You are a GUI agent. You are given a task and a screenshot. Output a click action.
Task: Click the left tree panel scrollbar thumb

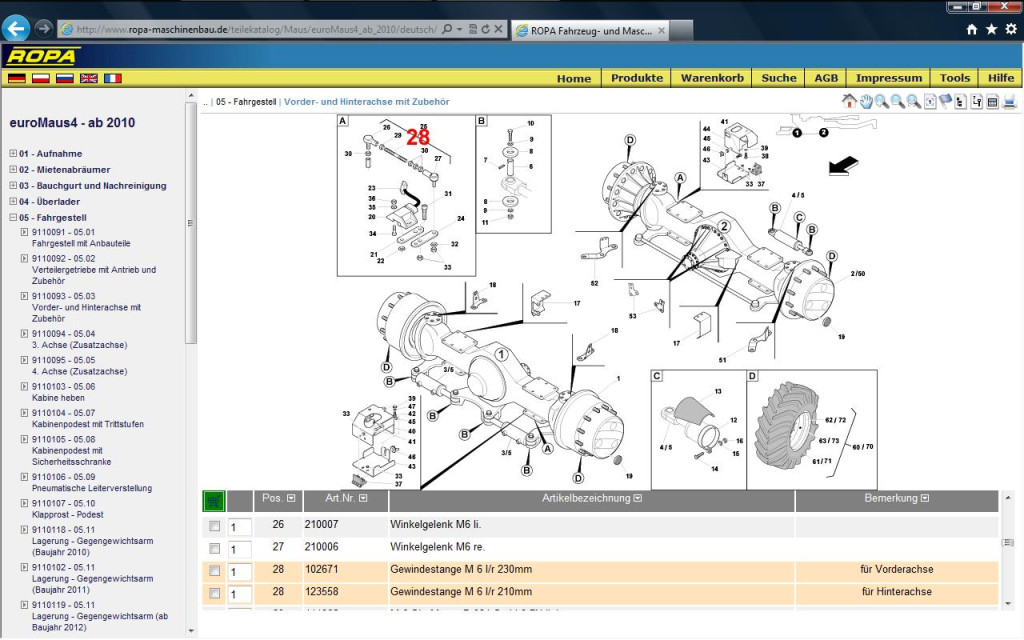(x=191, y=222)
